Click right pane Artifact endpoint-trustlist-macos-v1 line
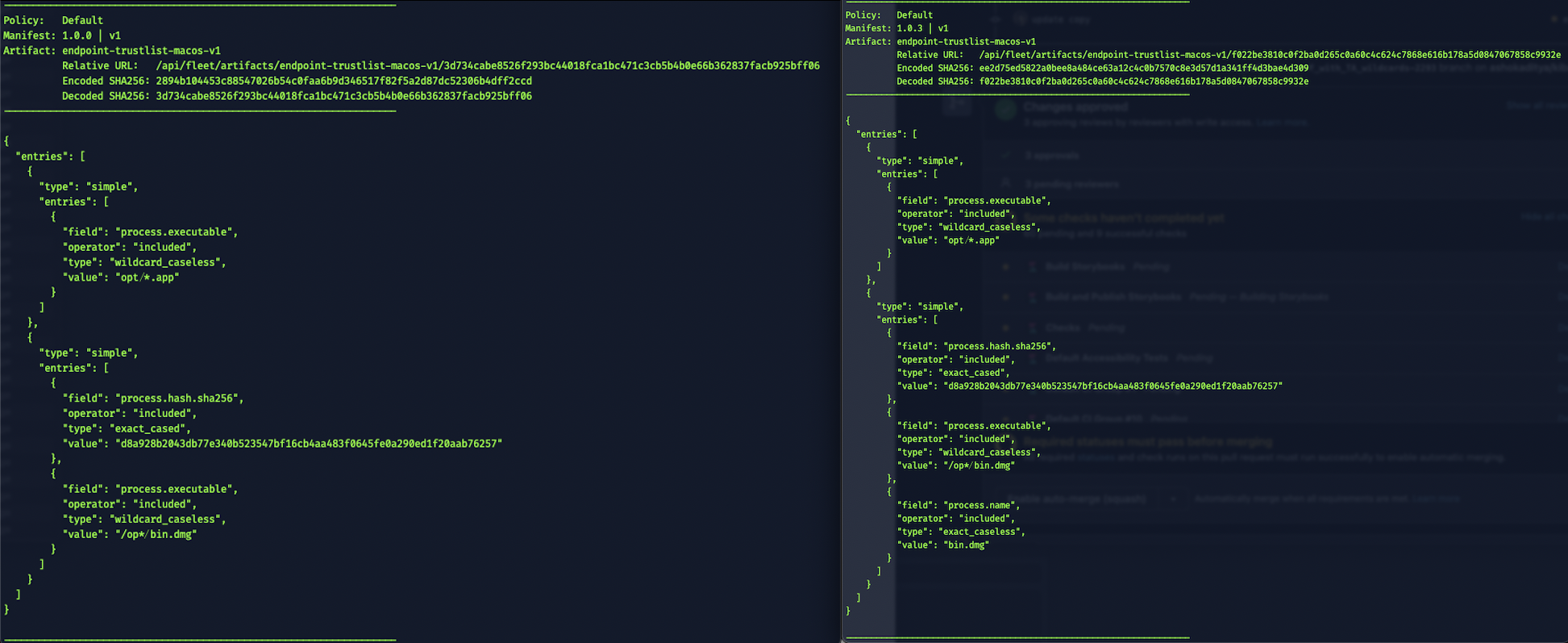This screenshot has width=1568, height=643. click(x=941, y=41)
